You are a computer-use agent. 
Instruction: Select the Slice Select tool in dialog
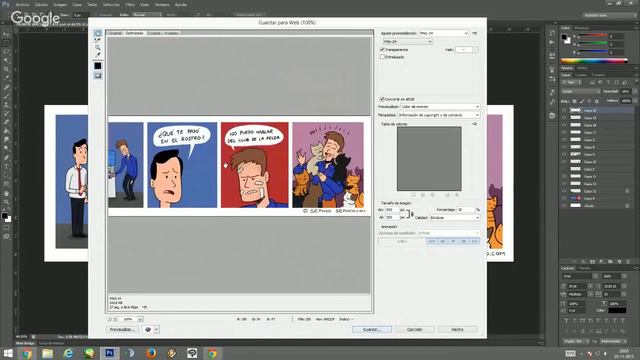click(98, 40)
